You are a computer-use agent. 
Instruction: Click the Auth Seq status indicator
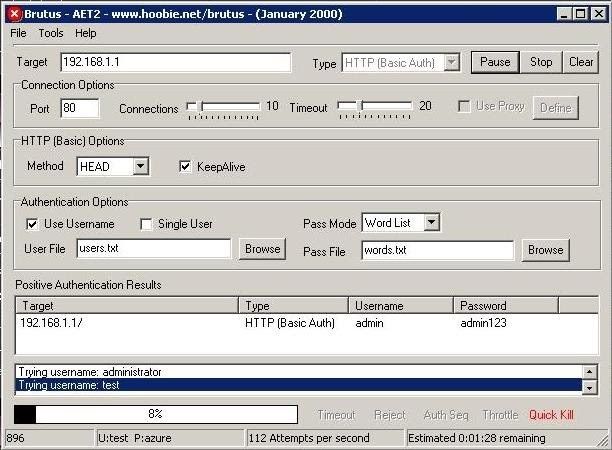point(446,415)
